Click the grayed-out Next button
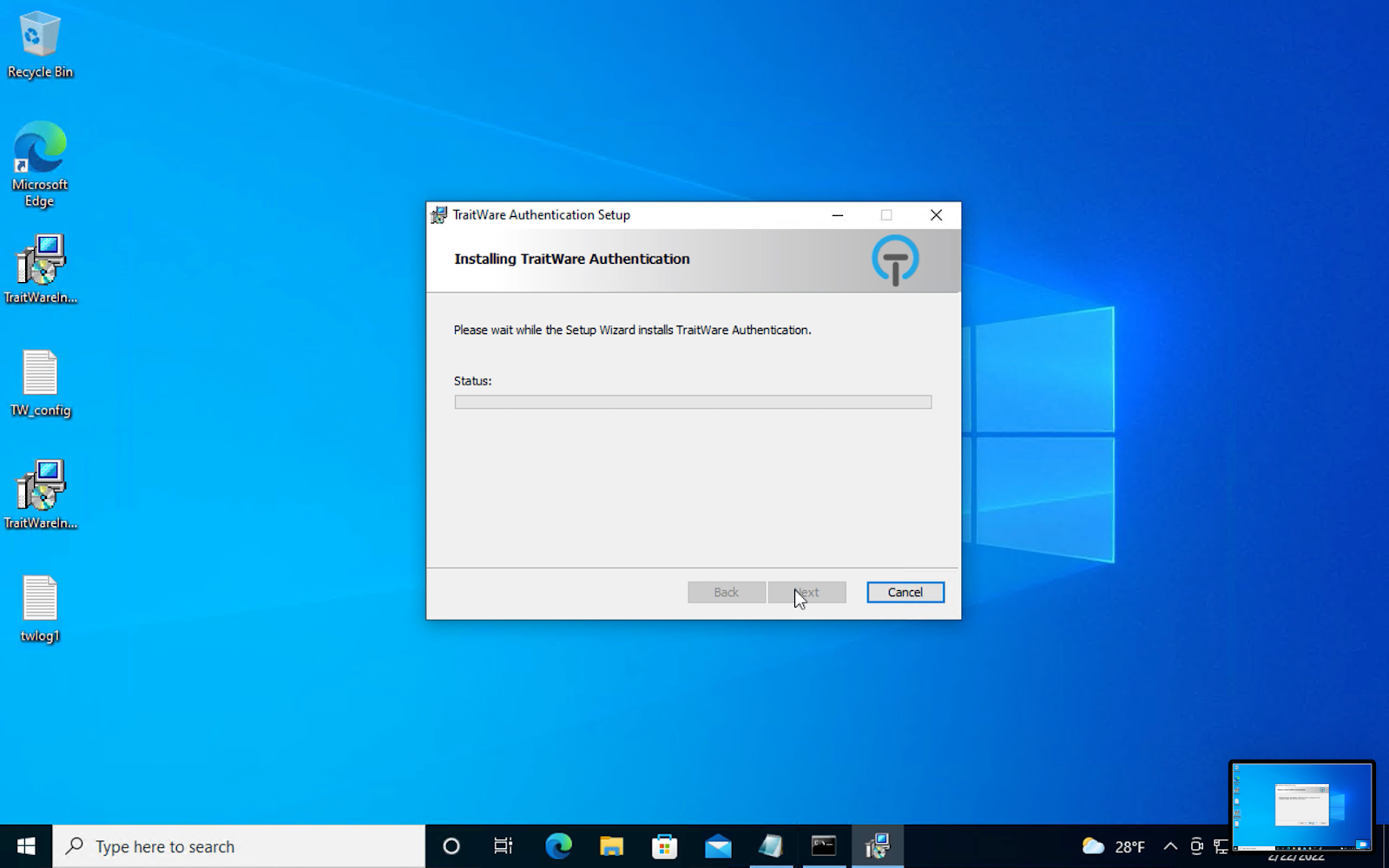1389x868 pixels. [807, 592]
